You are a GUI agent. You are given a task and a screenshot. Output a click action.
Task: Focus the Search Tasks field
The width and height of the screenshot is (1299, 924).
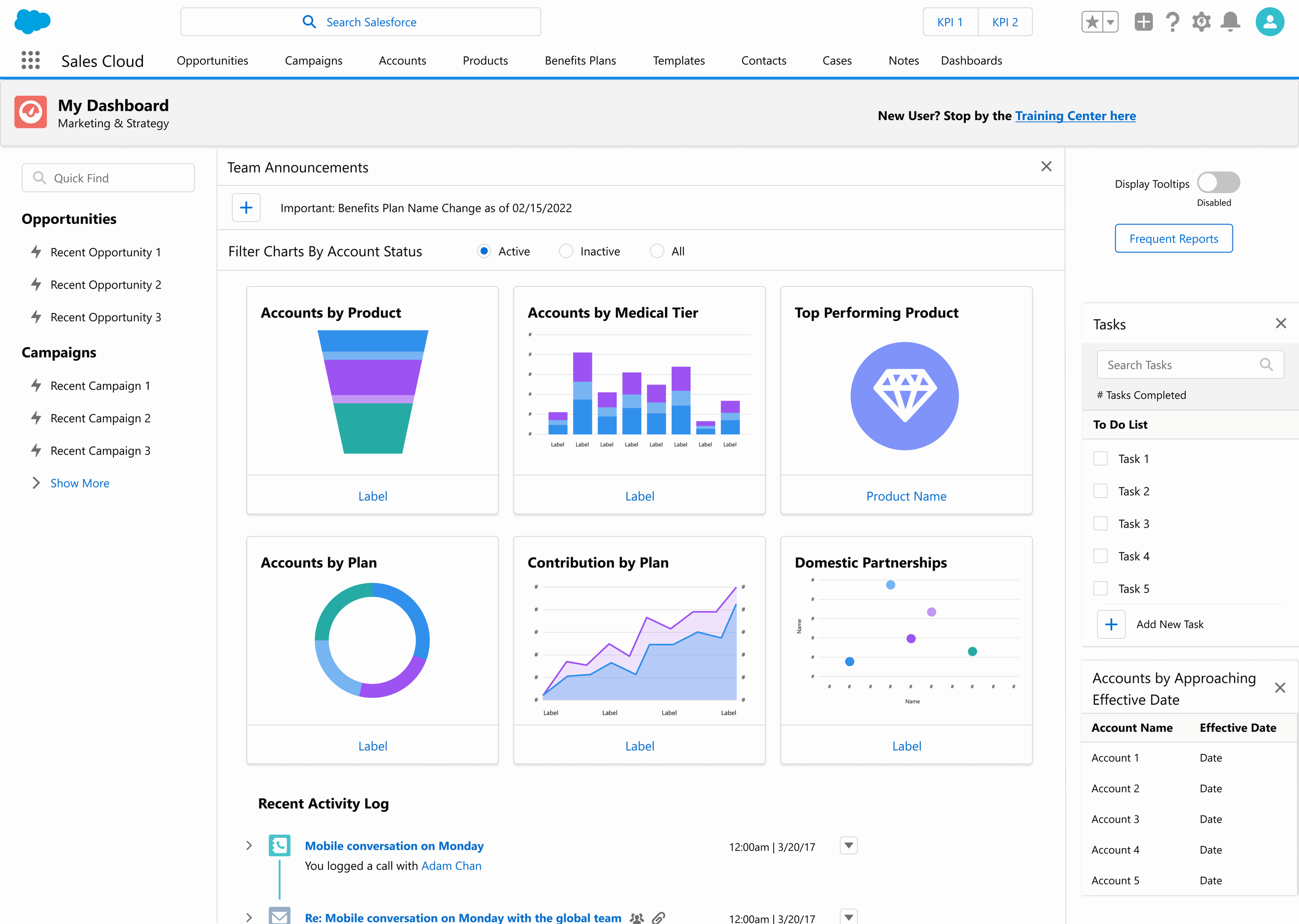(1190, 365)
